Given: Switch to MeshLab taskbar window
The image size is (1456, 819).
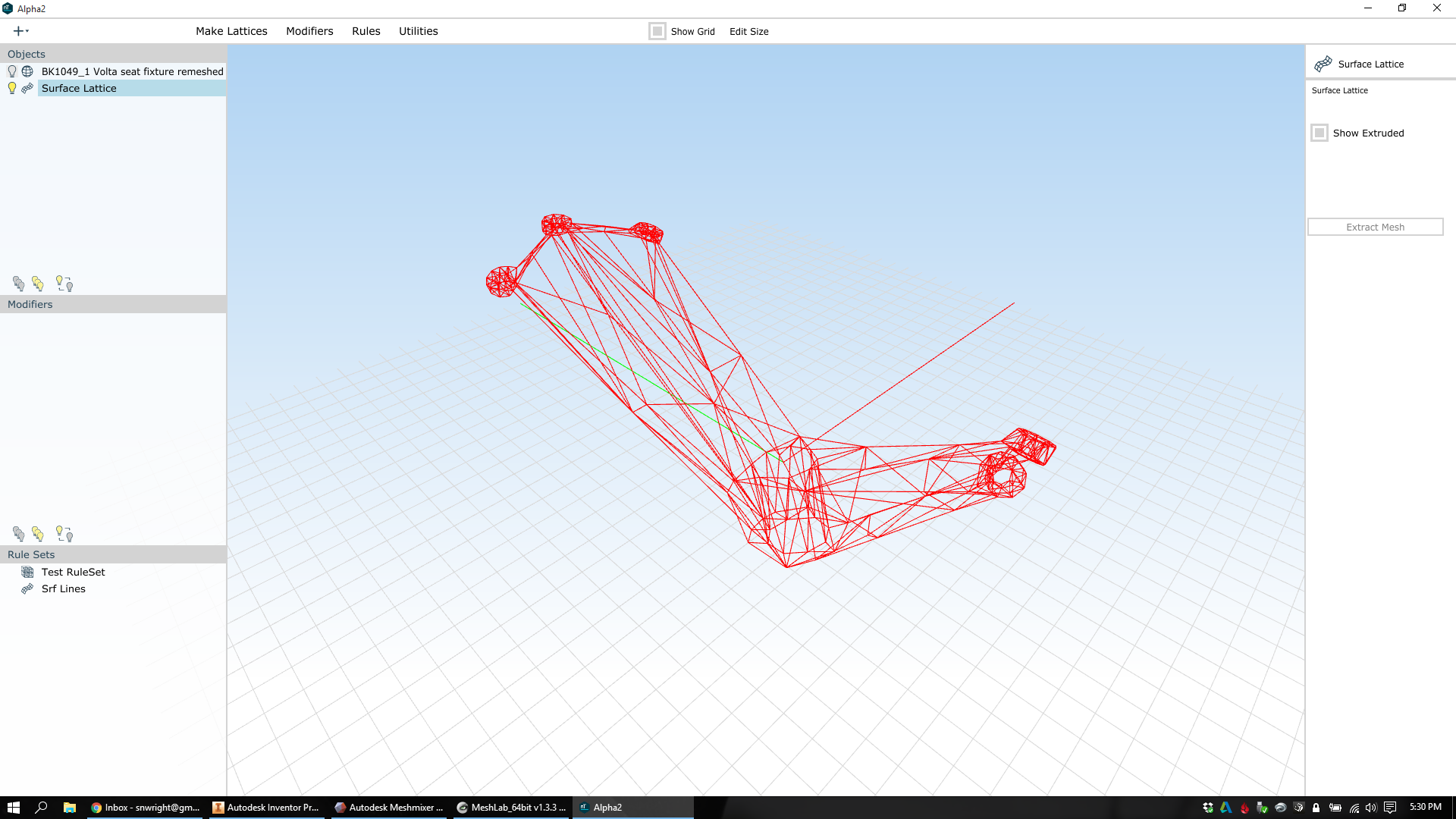Looking at the screenshot, I should (x=511, y=808).
